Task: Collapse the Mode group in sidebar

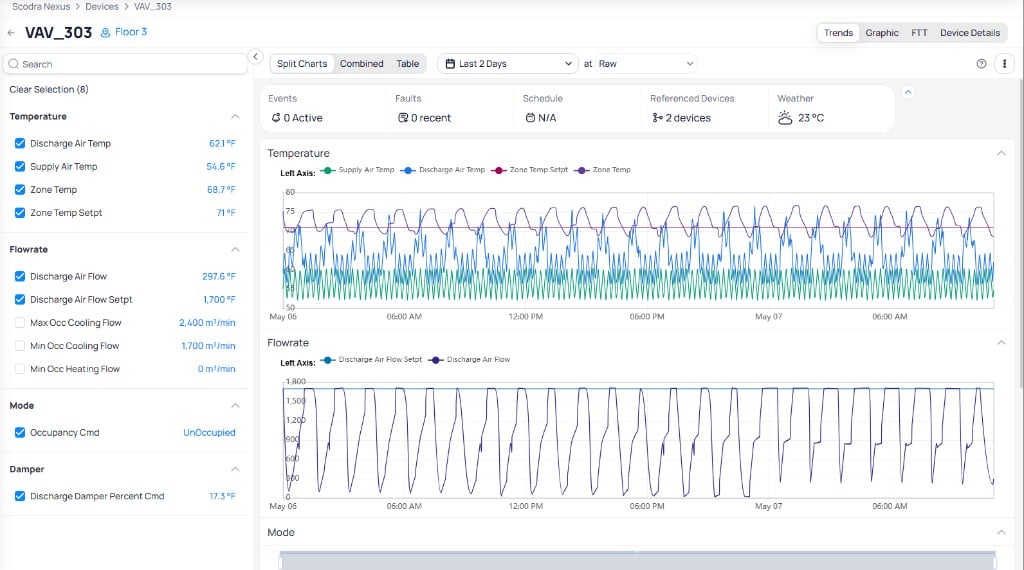Action: point(235,406)
